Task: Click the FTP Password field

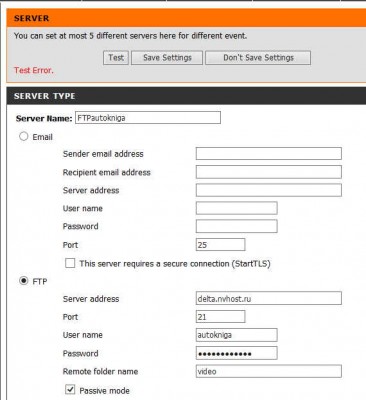Action: 237,353
